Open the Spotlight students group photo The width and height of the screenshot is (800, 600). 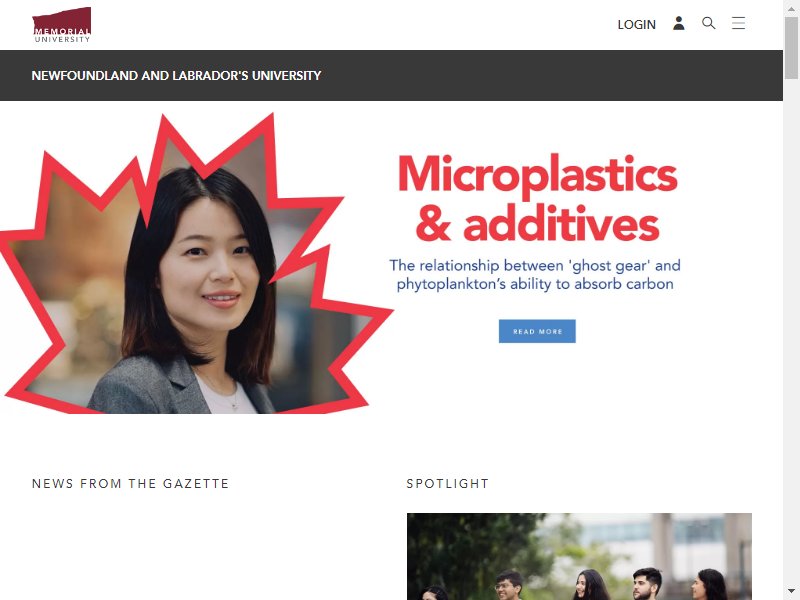click(579, 556)
